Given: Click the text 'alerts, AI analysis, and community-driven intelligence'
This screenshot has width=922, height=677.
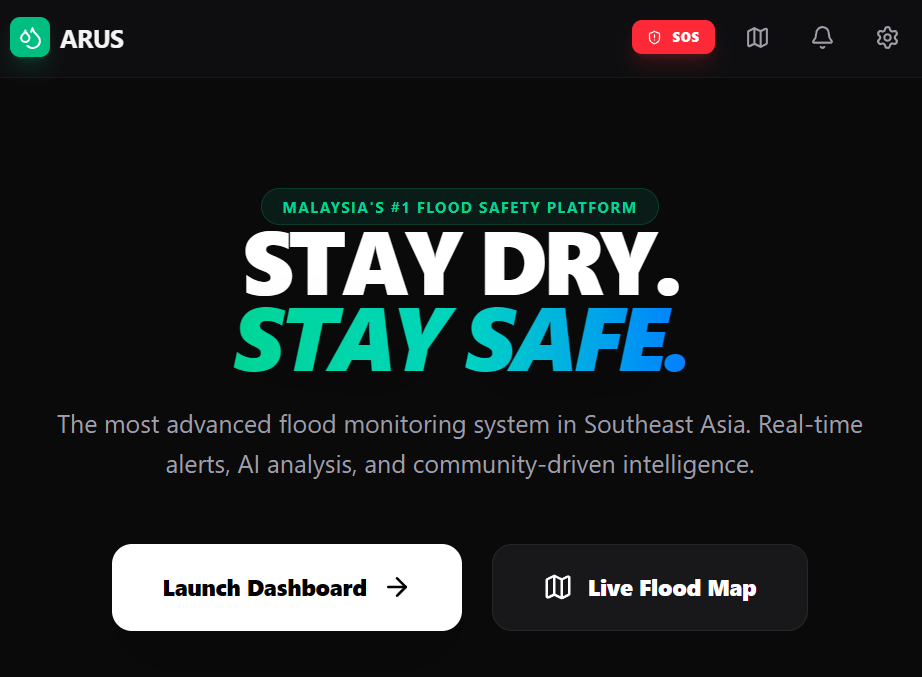Looking at the screenshot, I should [460, 465].
